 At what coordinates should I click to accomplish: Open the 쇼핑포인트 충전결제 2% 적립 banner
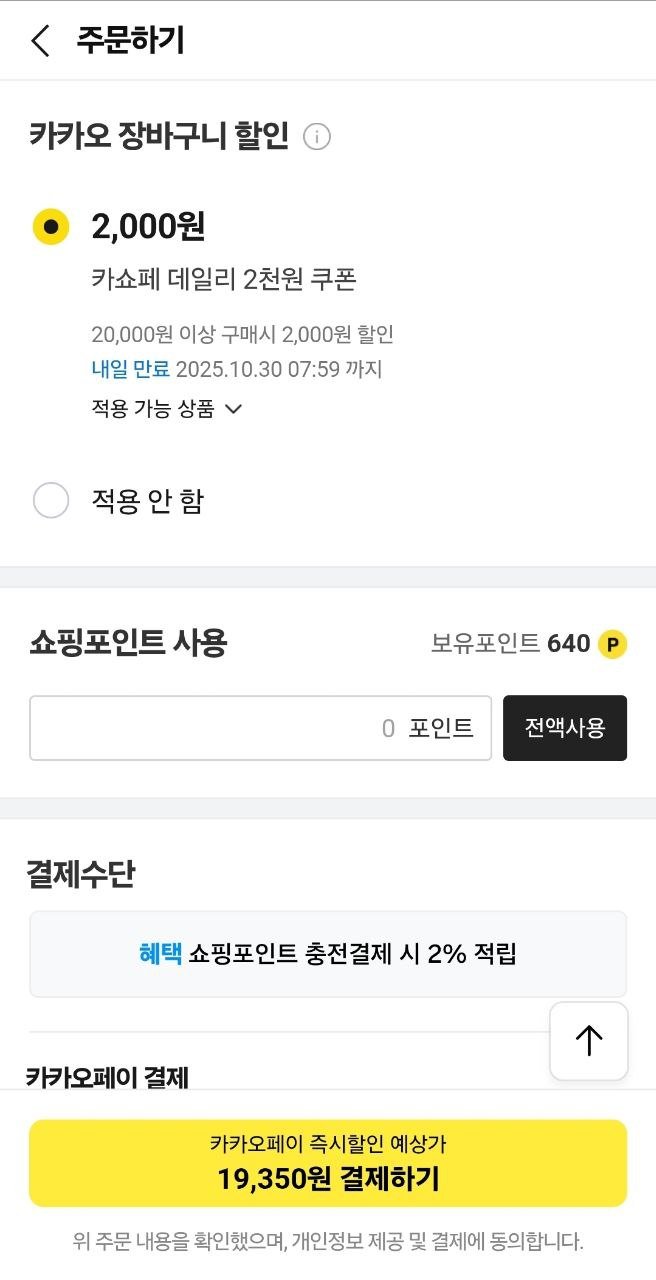(328, 954)
